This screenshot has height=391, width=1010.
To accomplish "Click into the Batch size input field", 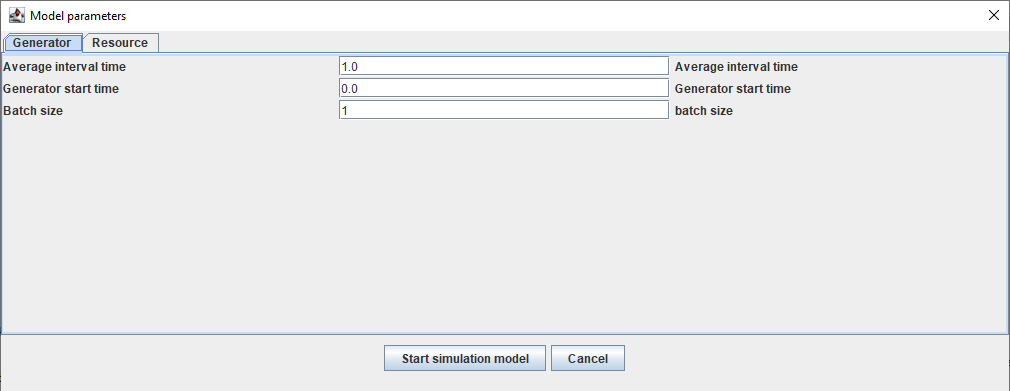I will coord(504,110).
